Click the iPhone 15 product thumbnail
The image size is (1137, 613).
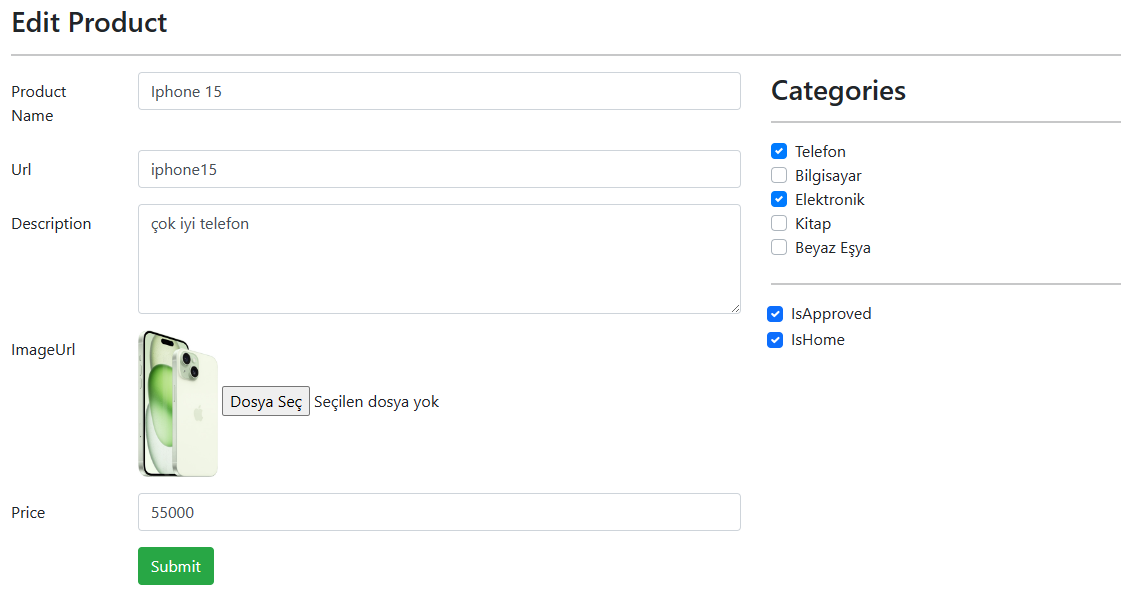pyautogui.click(x=178, y=403)
